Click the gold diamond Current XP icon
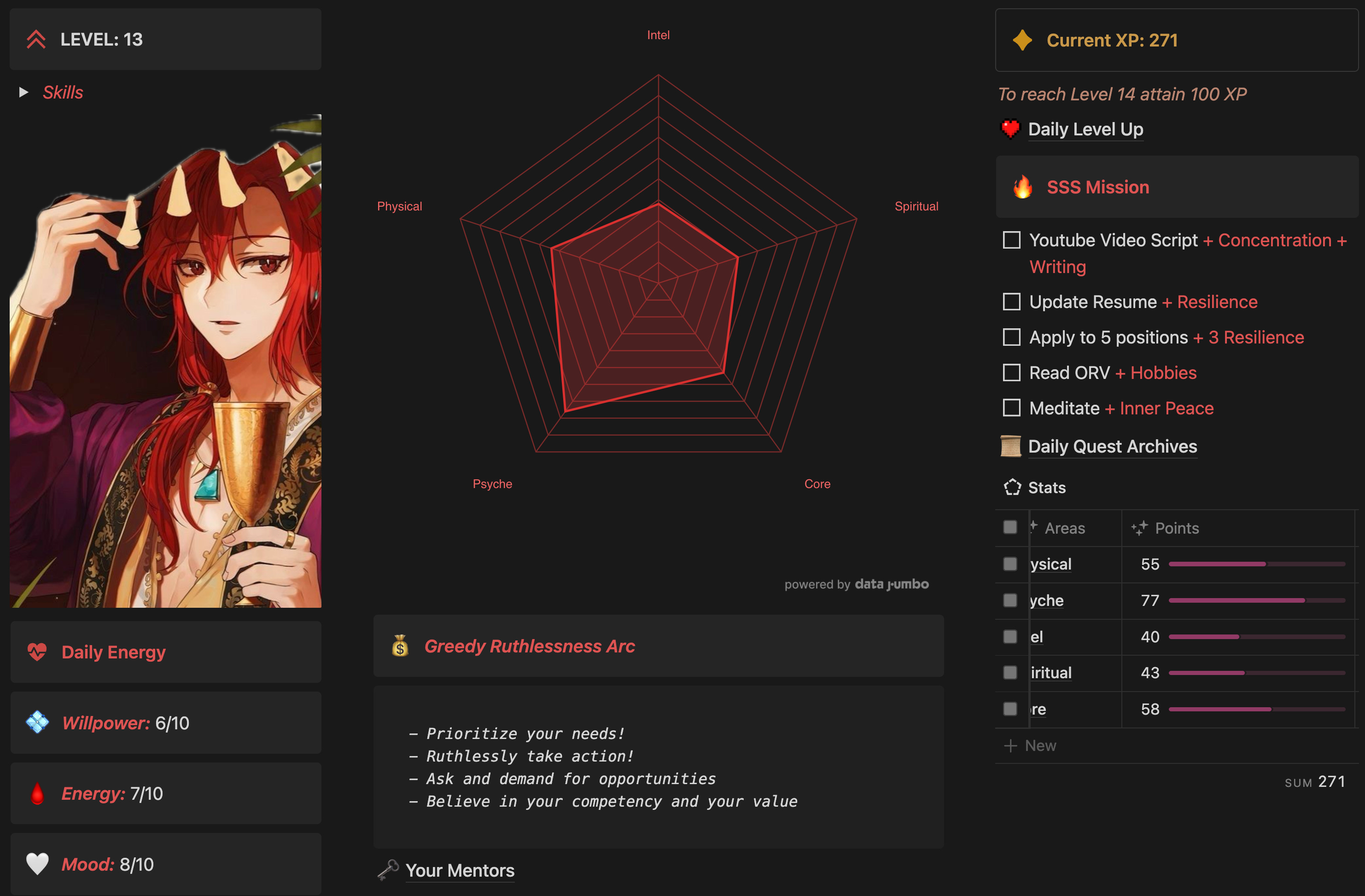This screenshot has width=1365, height=896. point(1022,40)
